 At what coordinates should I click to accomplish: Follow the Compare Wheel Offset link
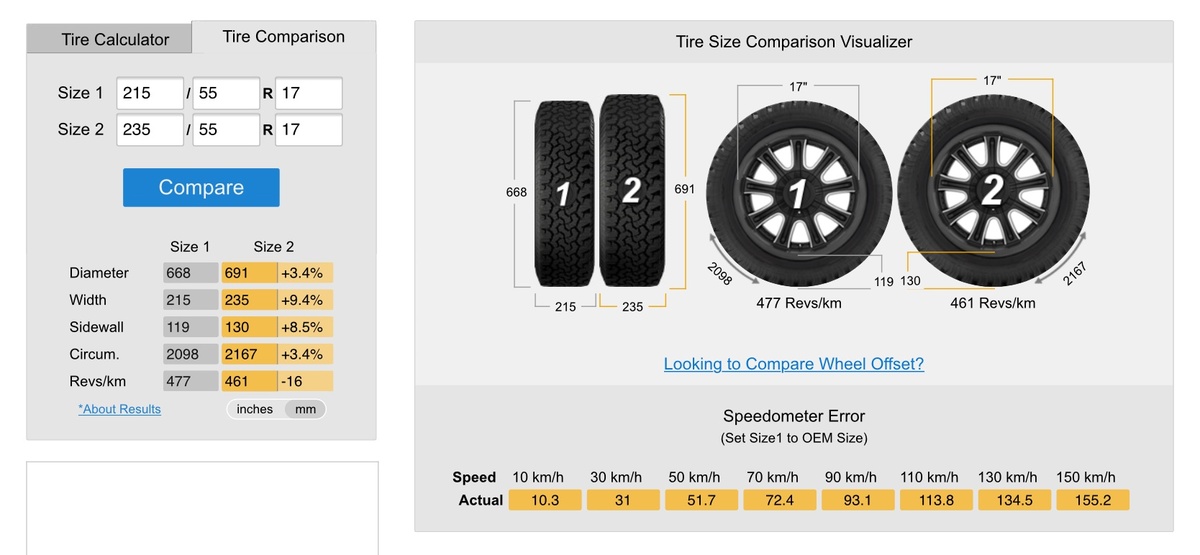point(793,364)
